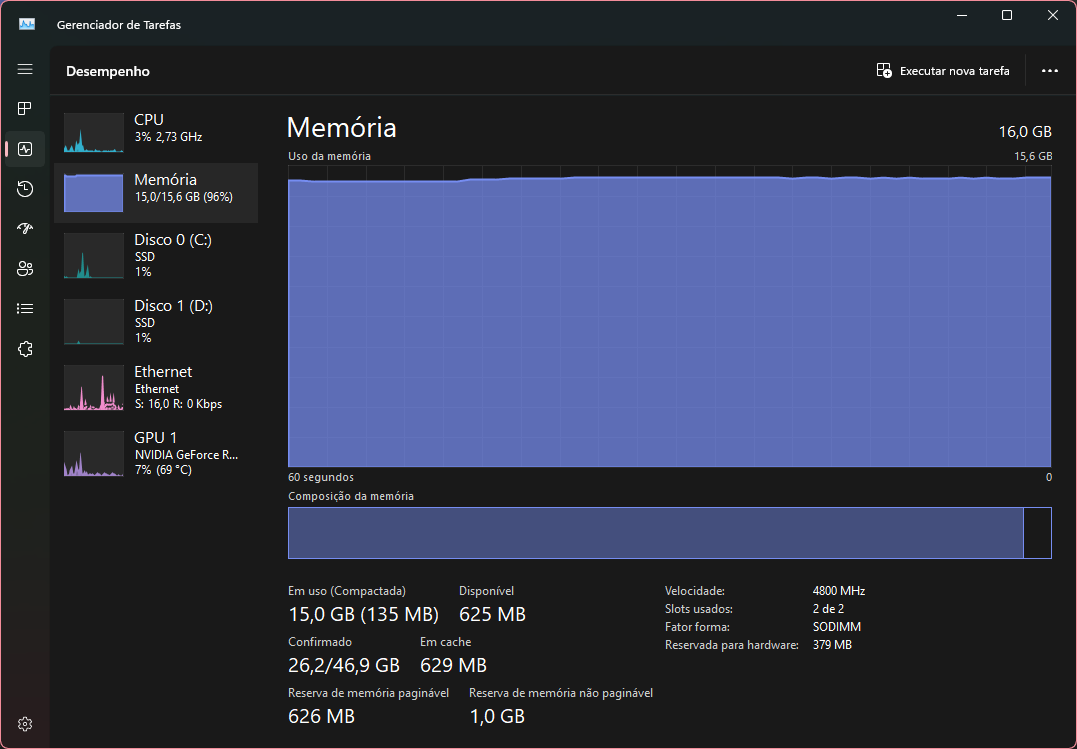This screenshot has height=749, width=1077.
Task: Click the Ethernet mini graph thumbnail
Action: [93, 388]
